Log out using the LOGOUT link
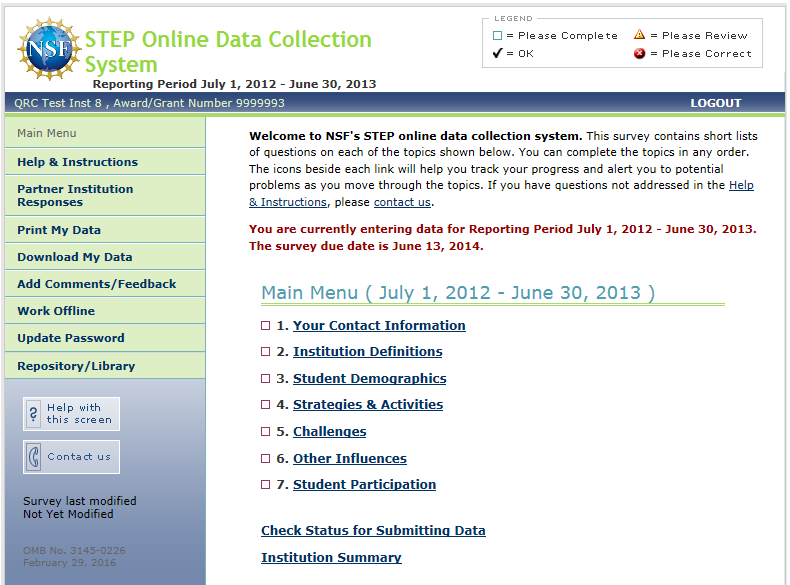The image size is (790, 585). [x=715, y=103]
